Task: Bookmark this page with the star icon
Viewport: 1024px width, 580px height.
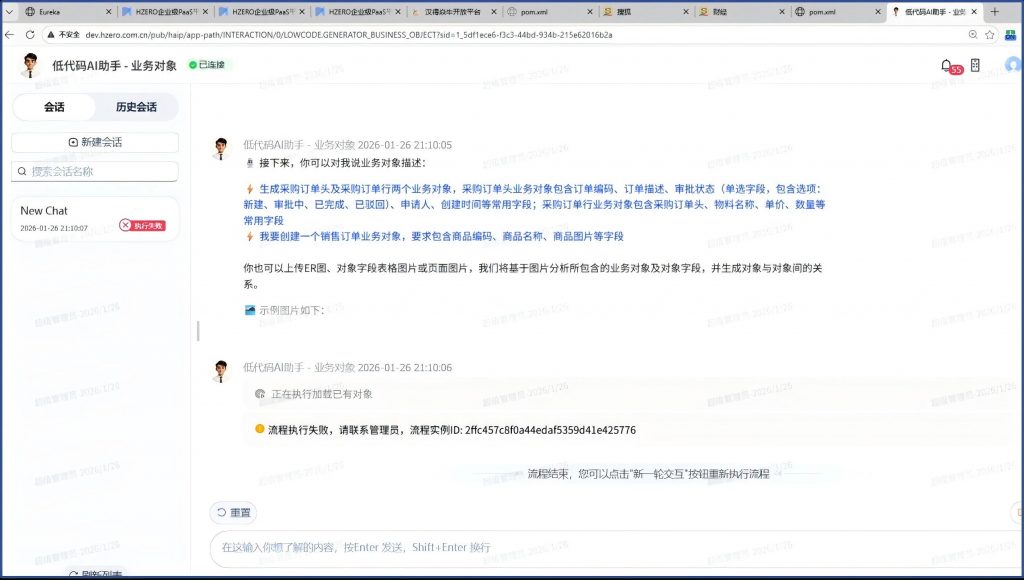Action: pos(990,34)
